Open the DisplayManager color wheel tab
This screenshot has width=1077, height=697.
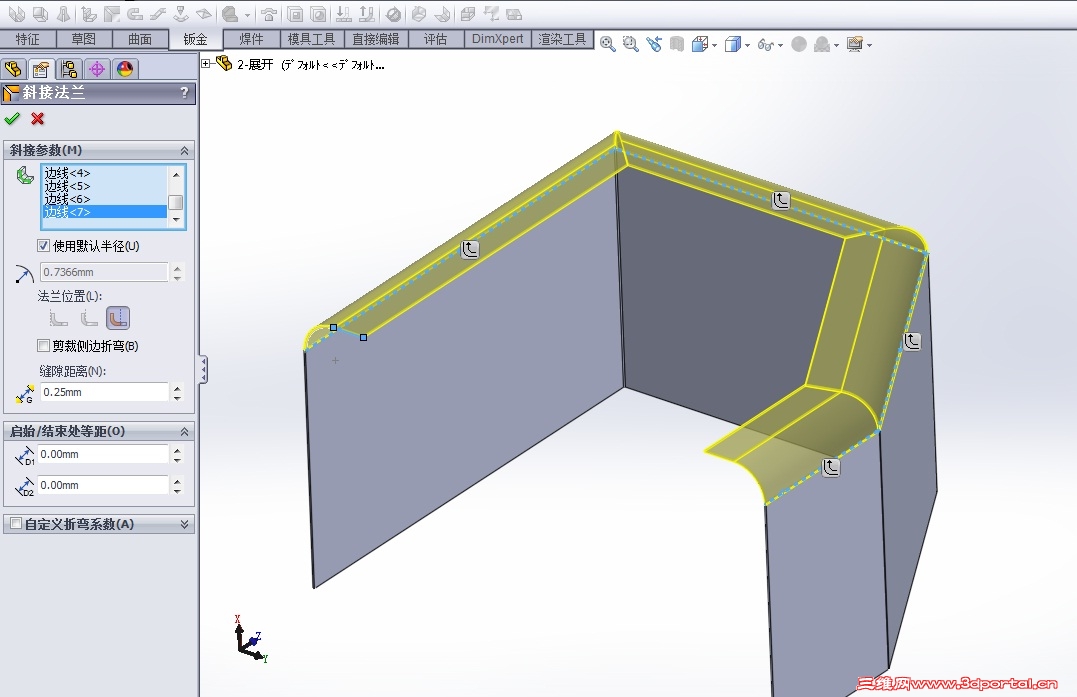[x=125, y=69]
